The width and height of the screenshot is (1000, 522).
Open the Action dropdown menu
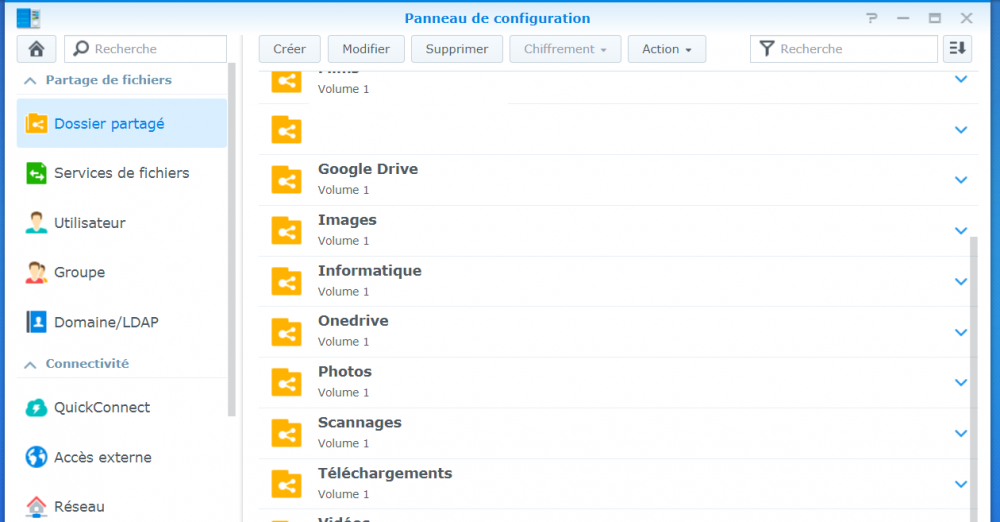tap(667, 49)
